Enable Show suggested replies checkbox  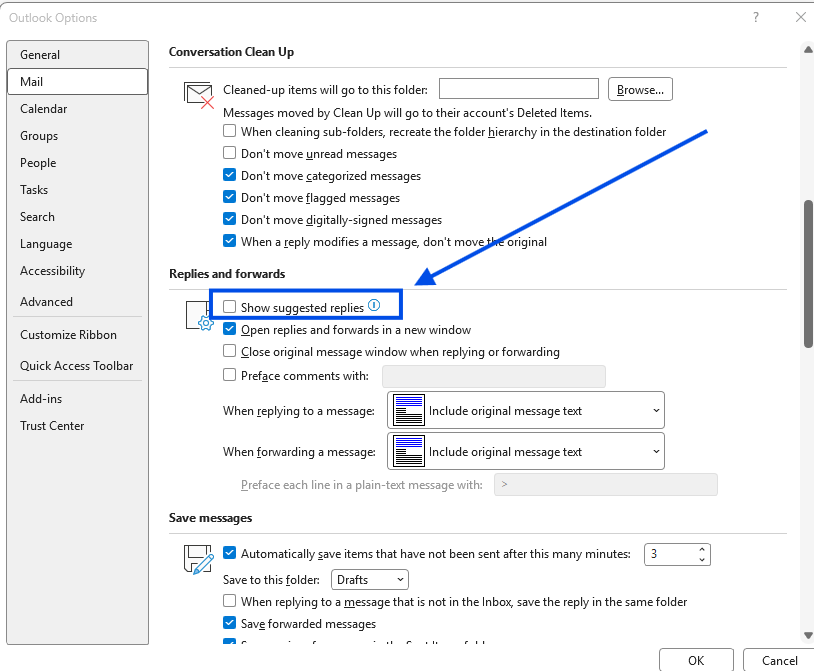pyautogui.click(x=229, y=307)
